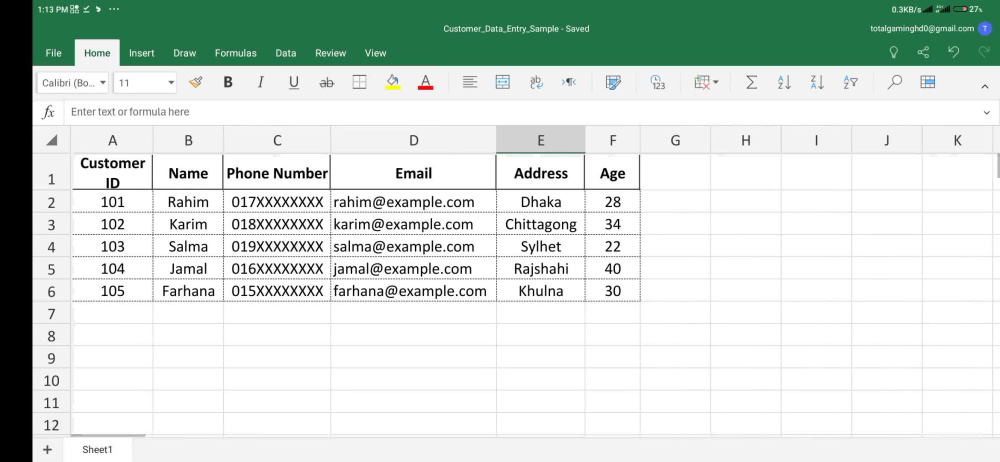Select the Customer ID 104 cell
The height and width of the screenshot is (462, 1000).
pos(112,269)
